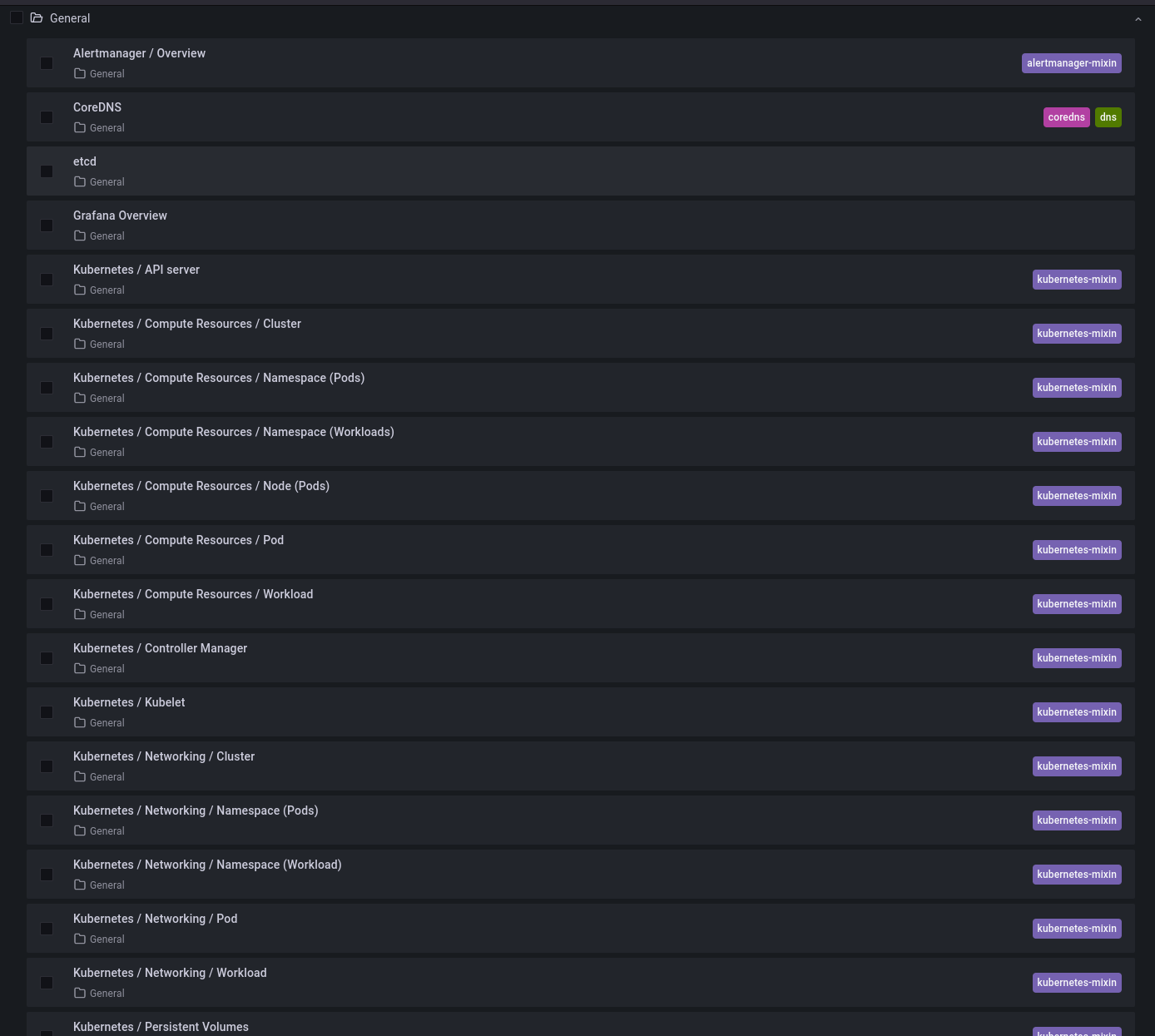The image size is (1155, 1036).
Task: Open Kubernetes / Compute Resources / Cluster
Action: pyautogui.click(x=187, y=324)
